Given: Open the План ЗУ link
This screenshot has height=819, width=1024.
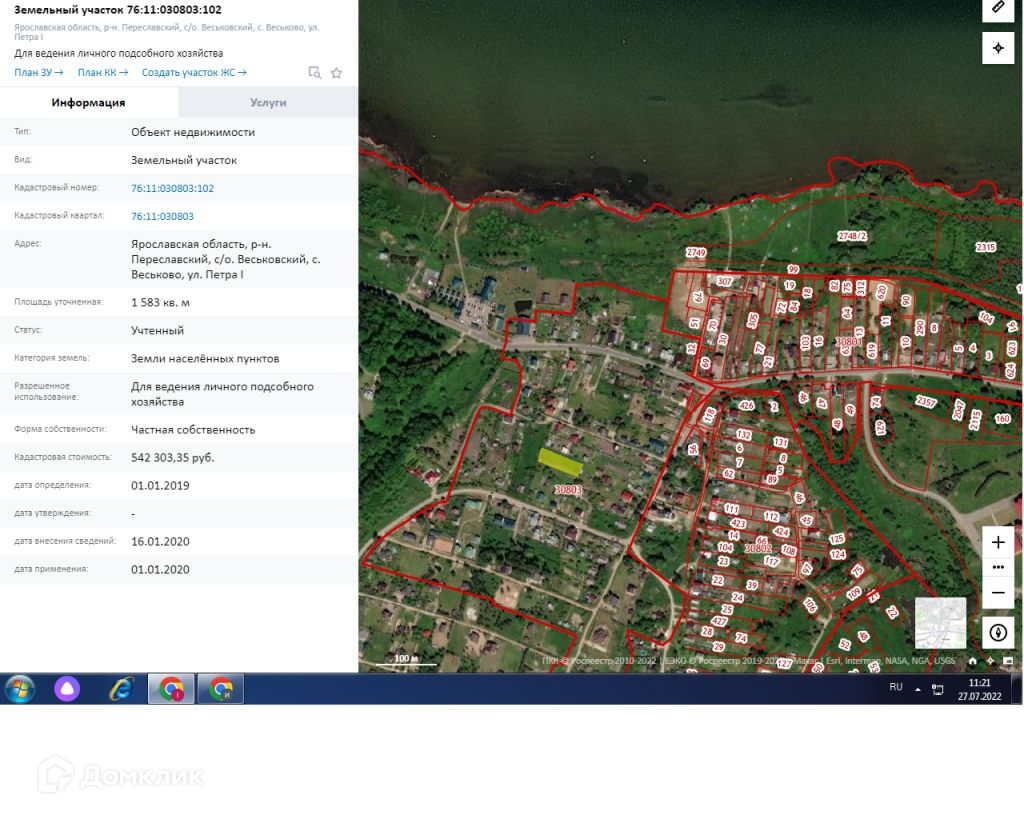Looking at the screenshot, I should click(38, 73).
